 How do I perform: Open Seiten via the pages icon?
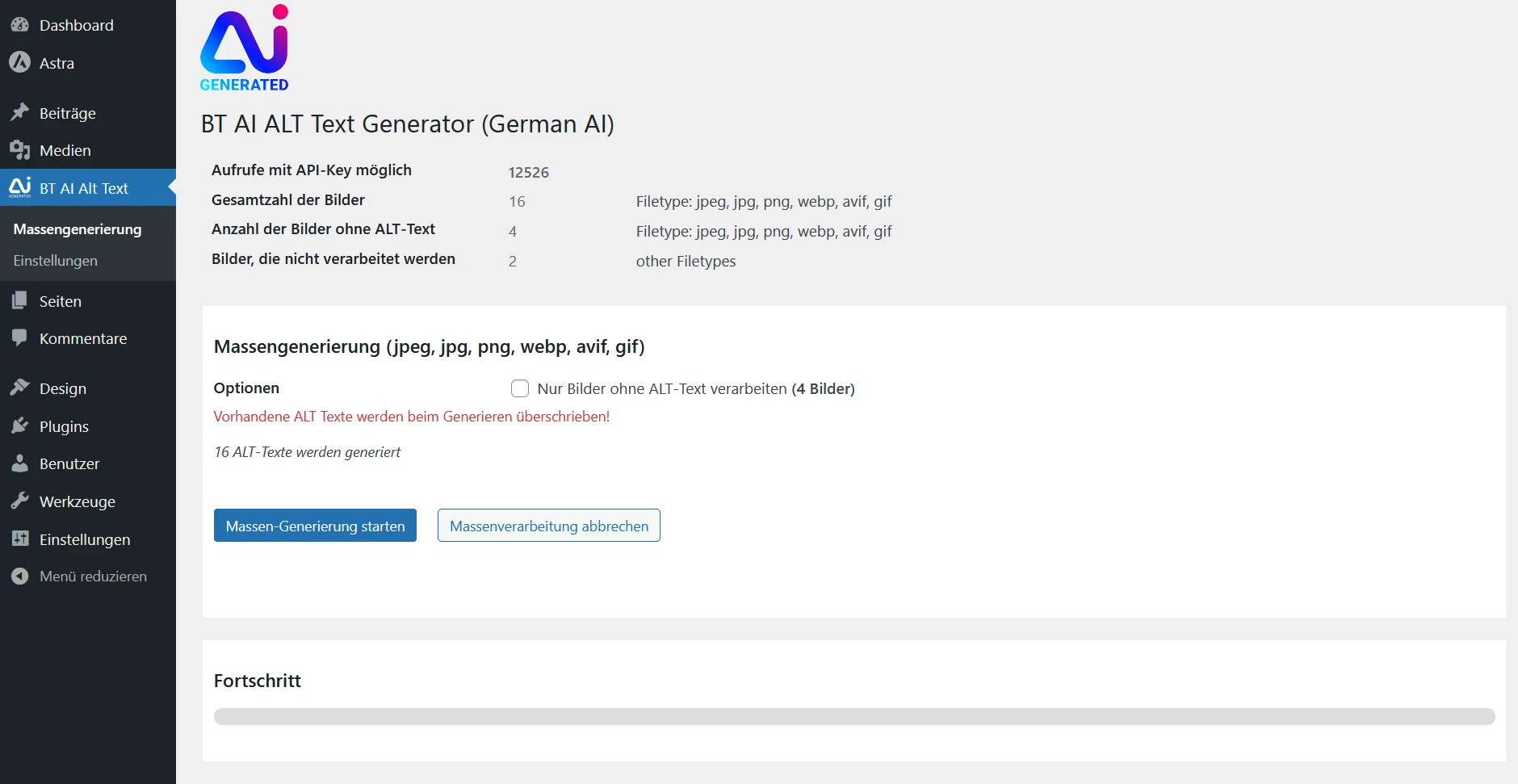19,300
